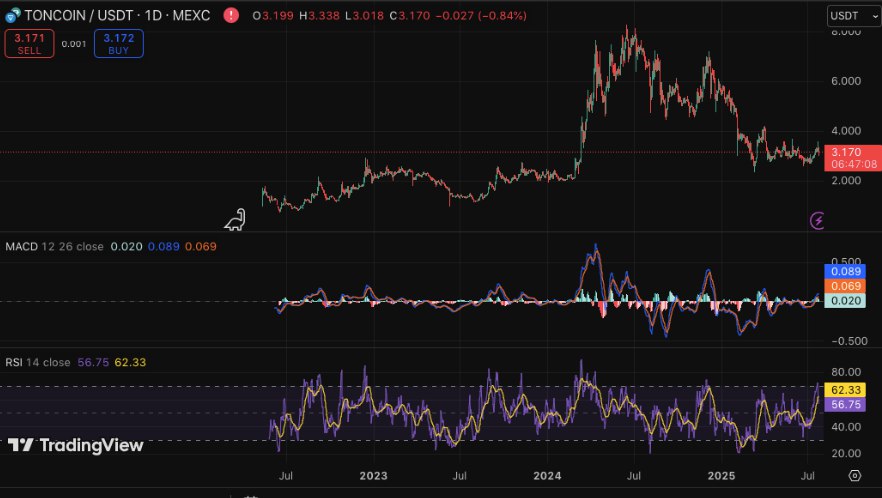Click the blue 0.089 MACD value label
This screenshot has height=498, width=882.
(x=847, y=271)
